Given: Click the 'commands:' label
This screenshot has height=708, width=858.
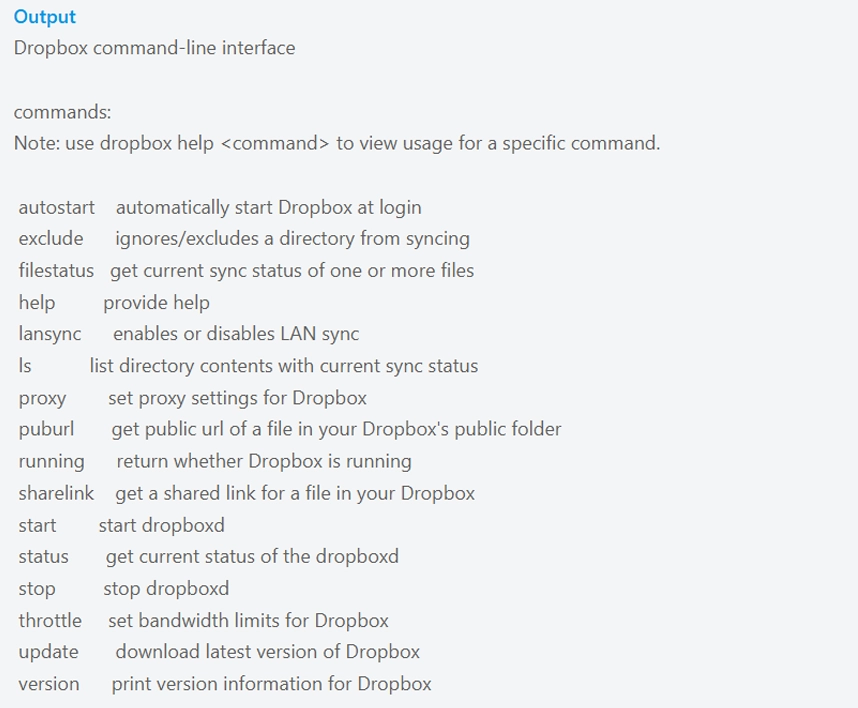Looking at the screenshot, I should point(62,112).
